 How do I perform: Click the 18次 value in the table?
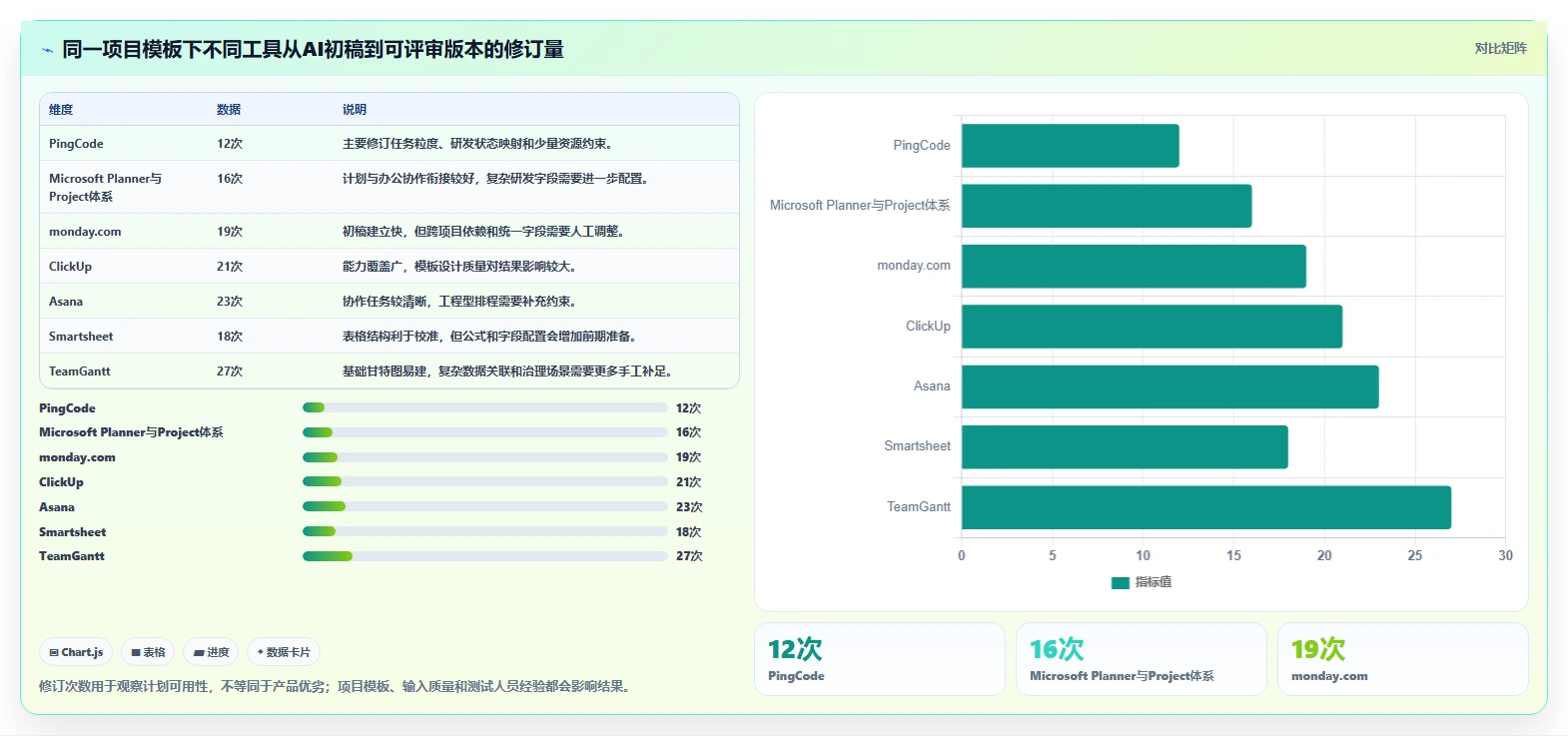point(230,337)
